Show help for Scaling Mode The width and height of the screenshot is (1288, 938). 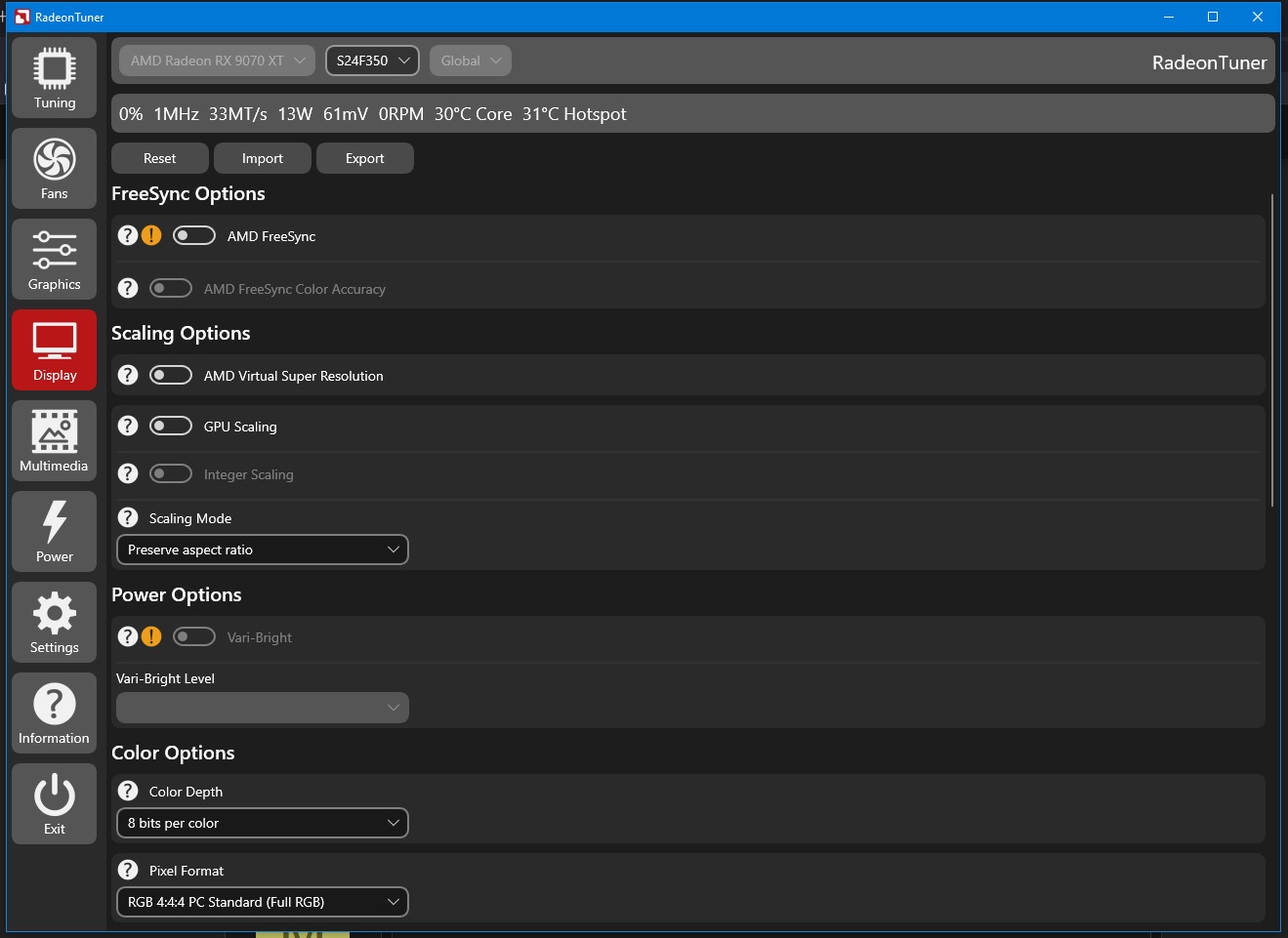(128, 517)
